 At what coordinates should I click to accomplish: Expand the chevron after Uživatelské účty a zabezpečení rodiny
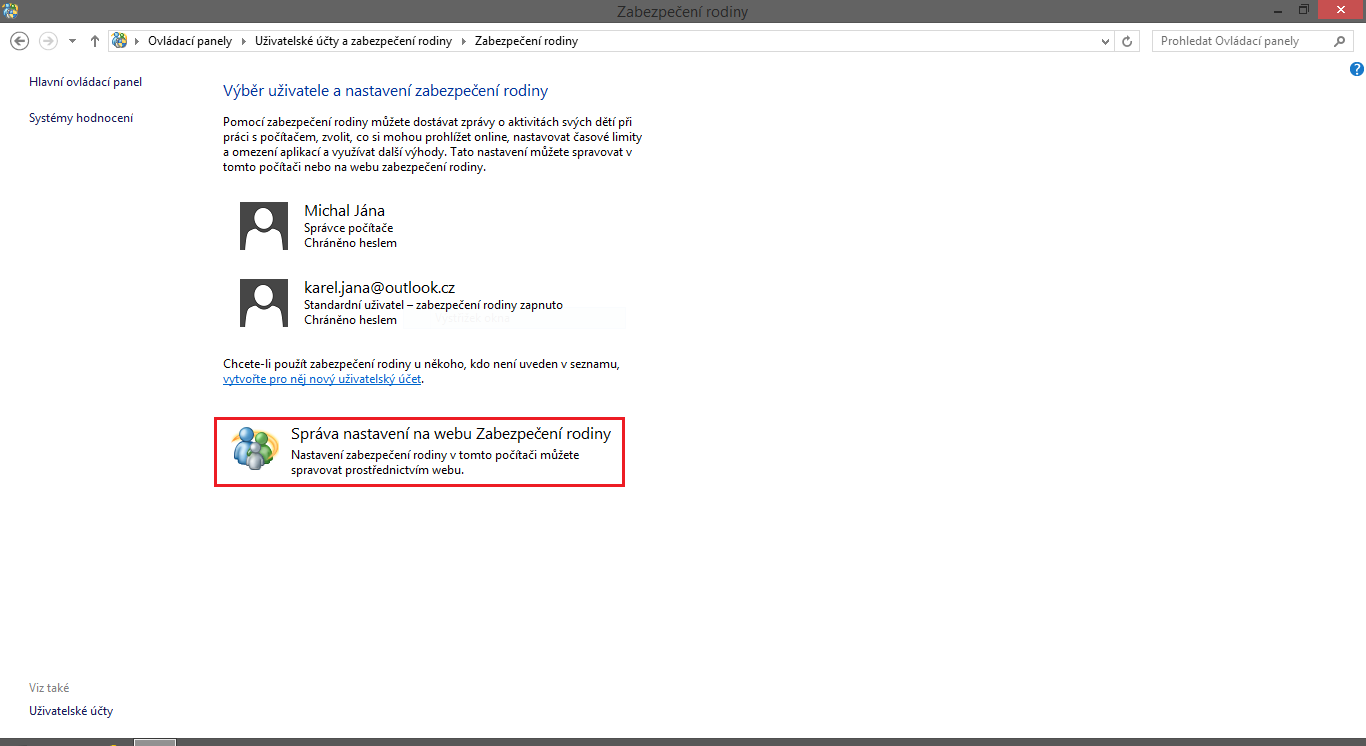click(462, 41)
